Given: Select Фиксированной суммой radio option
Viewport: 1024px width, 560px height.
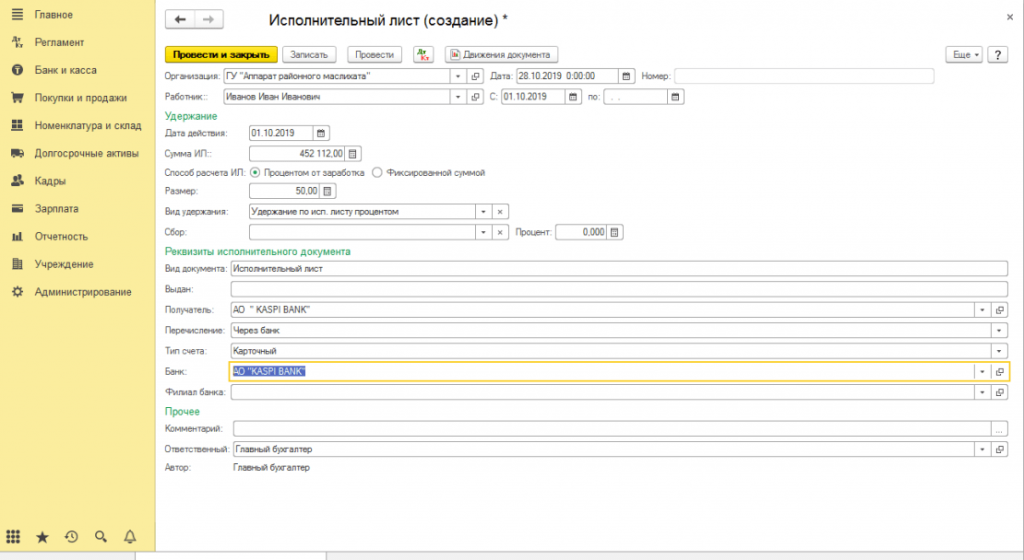Looking at the screenshot, I should coord(377,173).
